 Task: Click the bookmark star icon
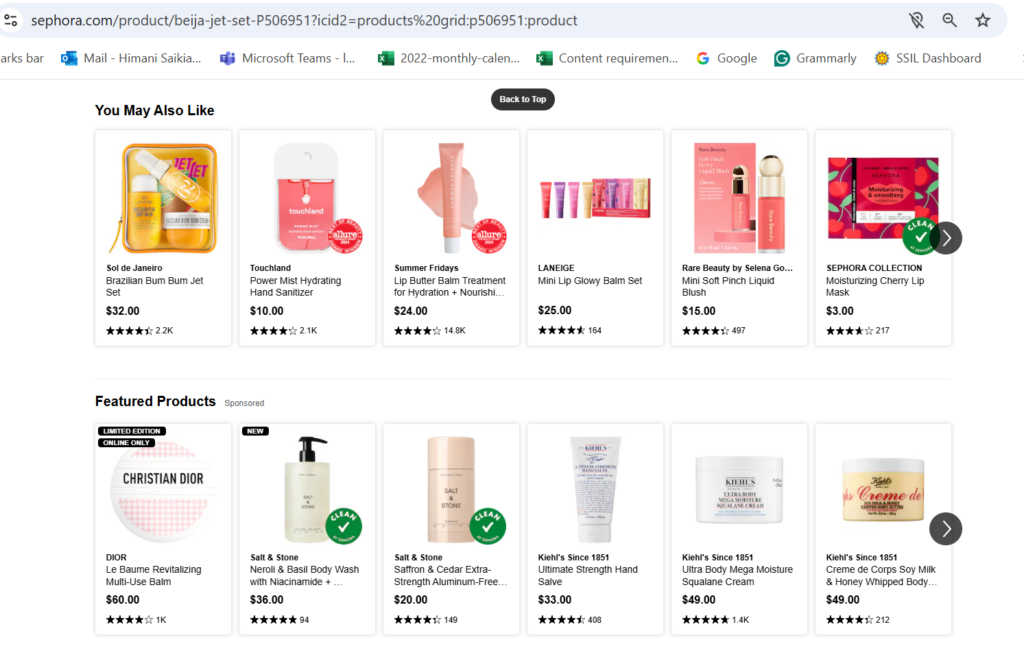tap(982, 20)
